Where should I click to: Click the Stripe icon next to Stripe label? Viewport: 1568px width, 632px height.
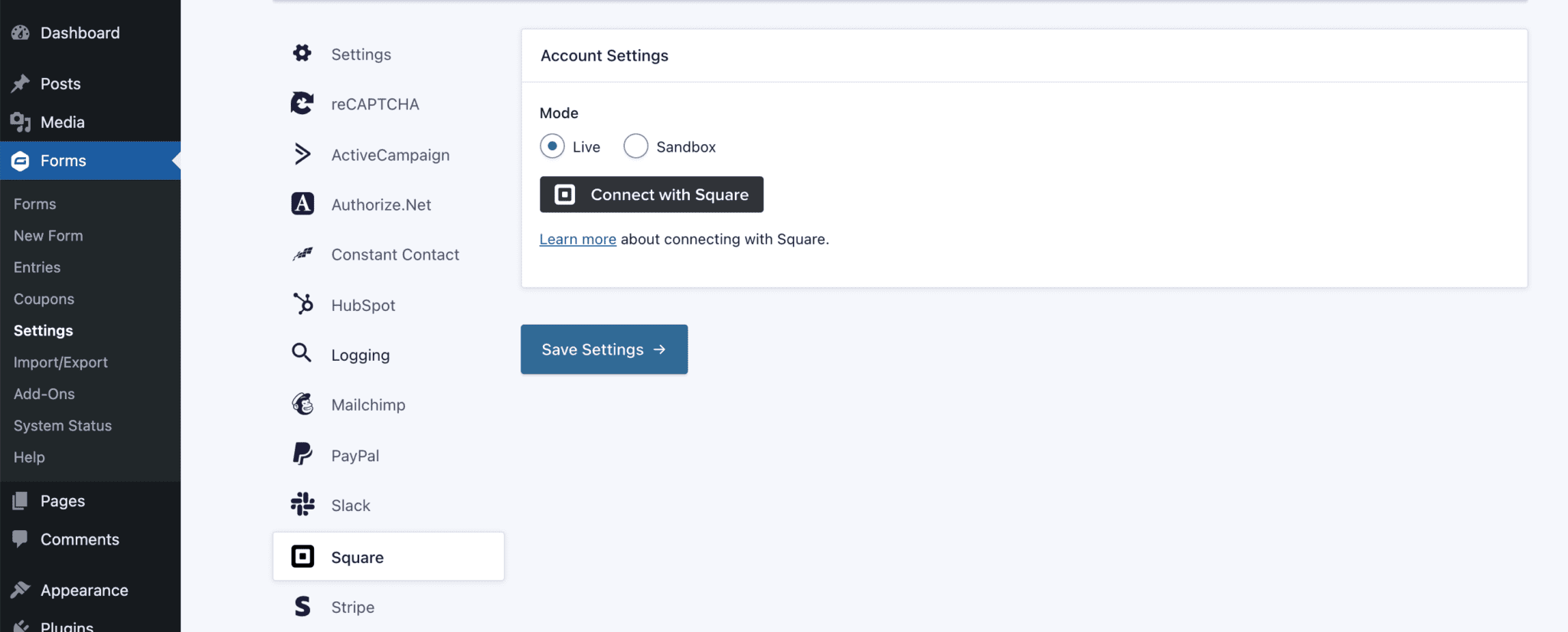click(302, 606)
